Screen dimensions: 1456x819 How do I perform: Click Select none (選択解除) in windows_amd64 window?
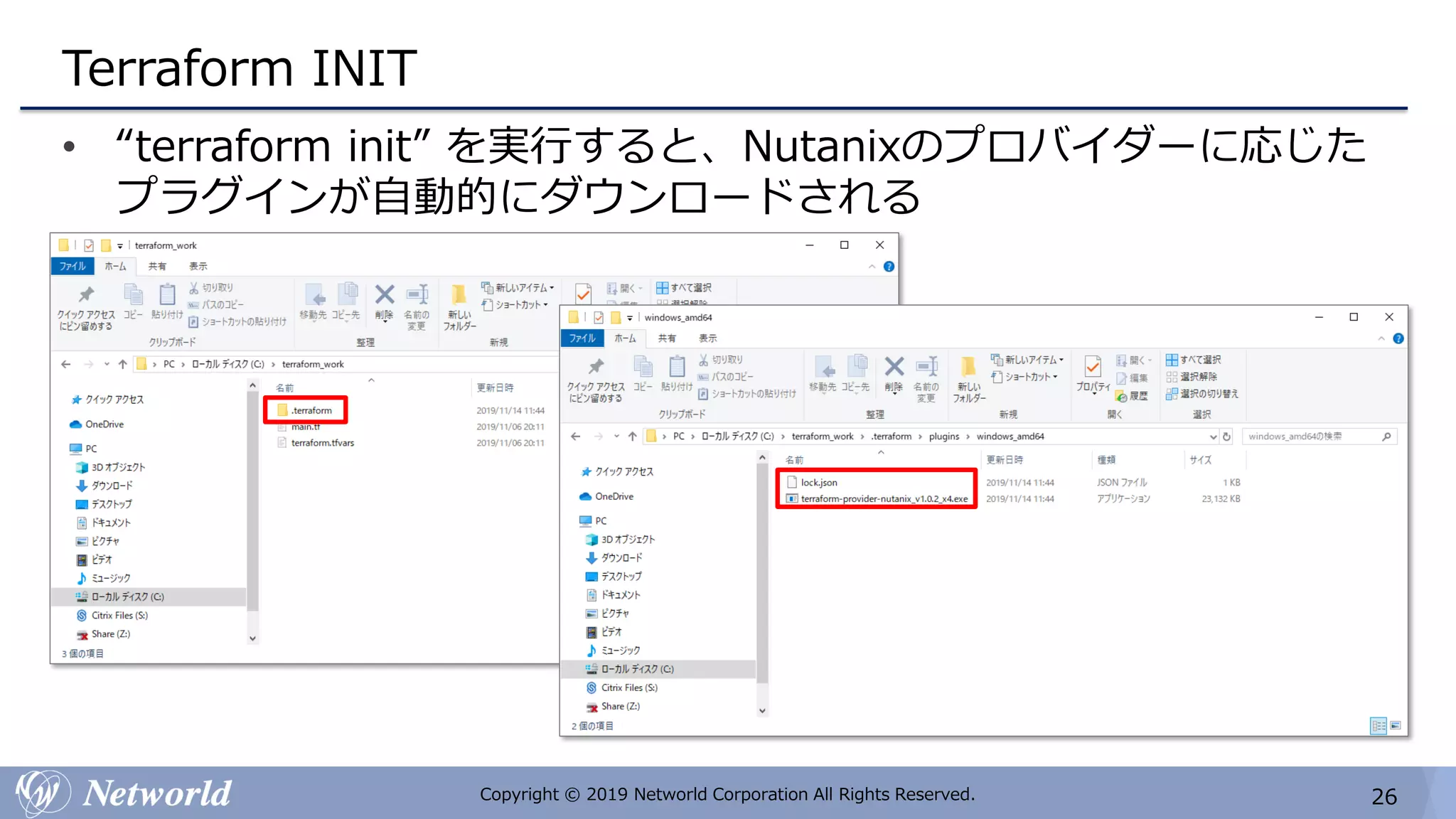[1192, 377]
